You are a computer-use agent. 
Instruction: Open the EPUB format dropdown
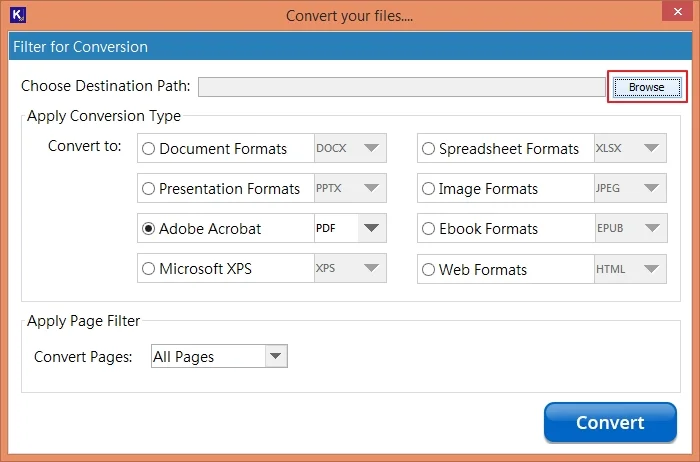(x=631, y=228)
